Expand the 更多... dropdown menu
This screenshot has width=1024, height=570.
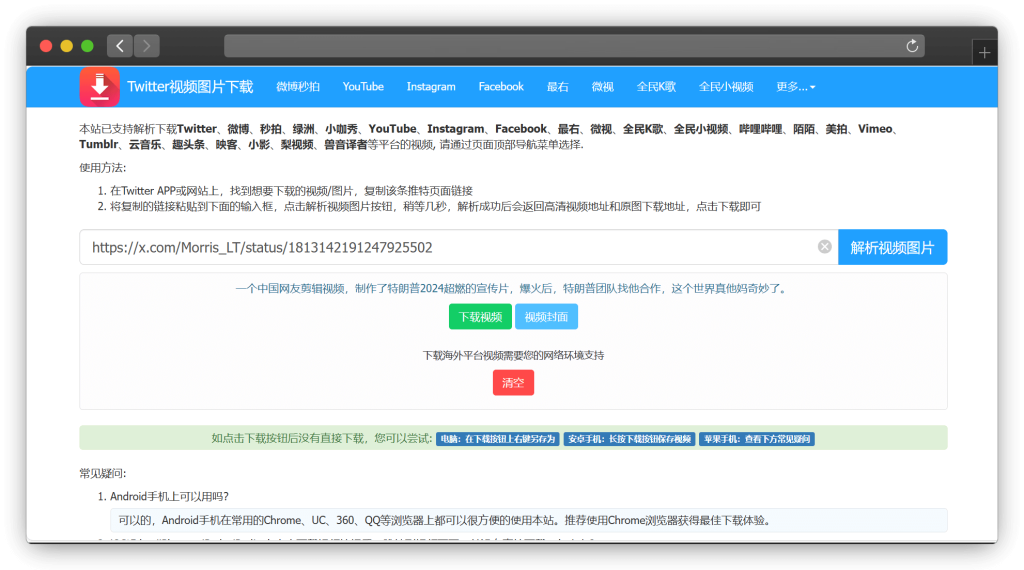[795, 87]
